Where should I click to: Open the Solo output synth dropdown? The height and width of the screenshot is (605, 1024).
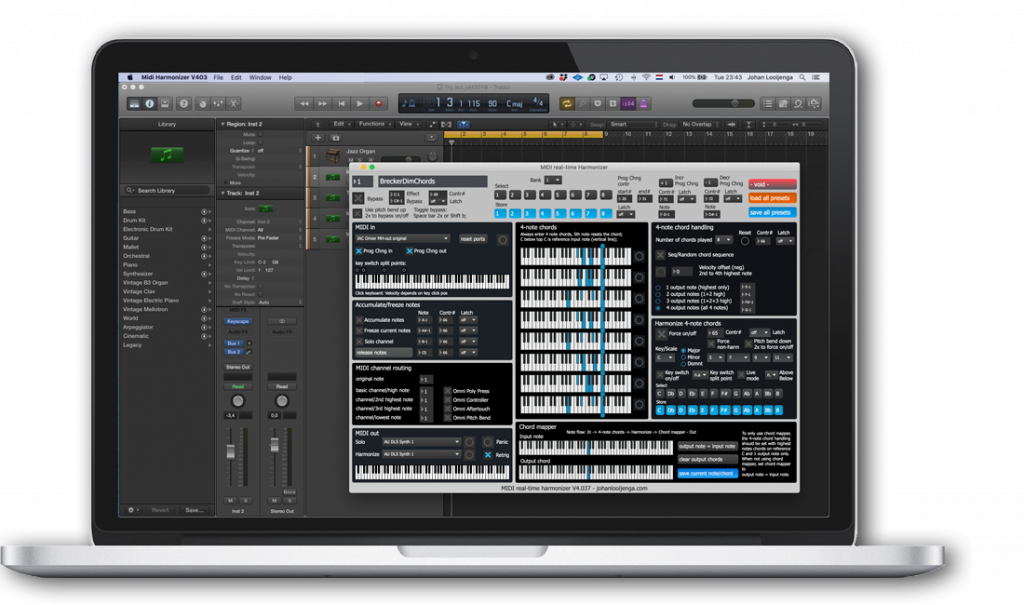(x=421, y=442)
